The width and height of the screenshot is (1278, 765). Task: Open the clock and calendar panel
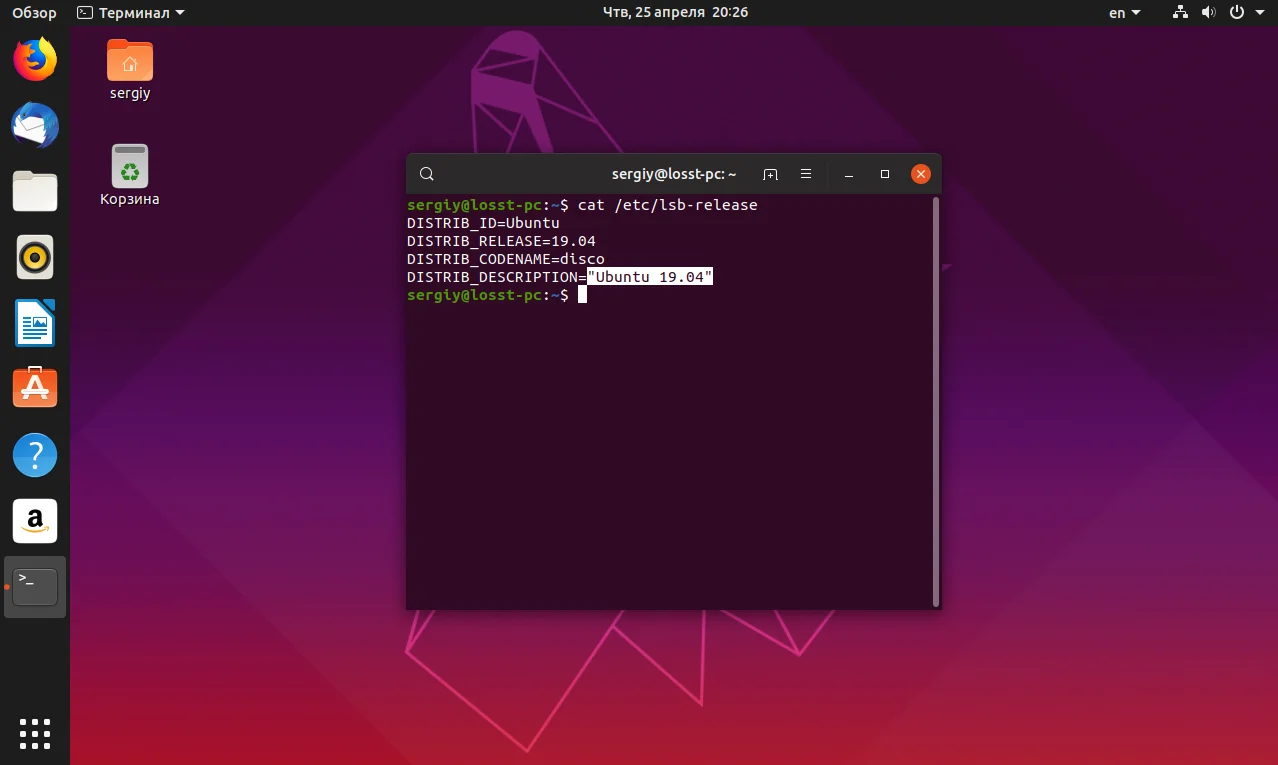click(675, 13)
